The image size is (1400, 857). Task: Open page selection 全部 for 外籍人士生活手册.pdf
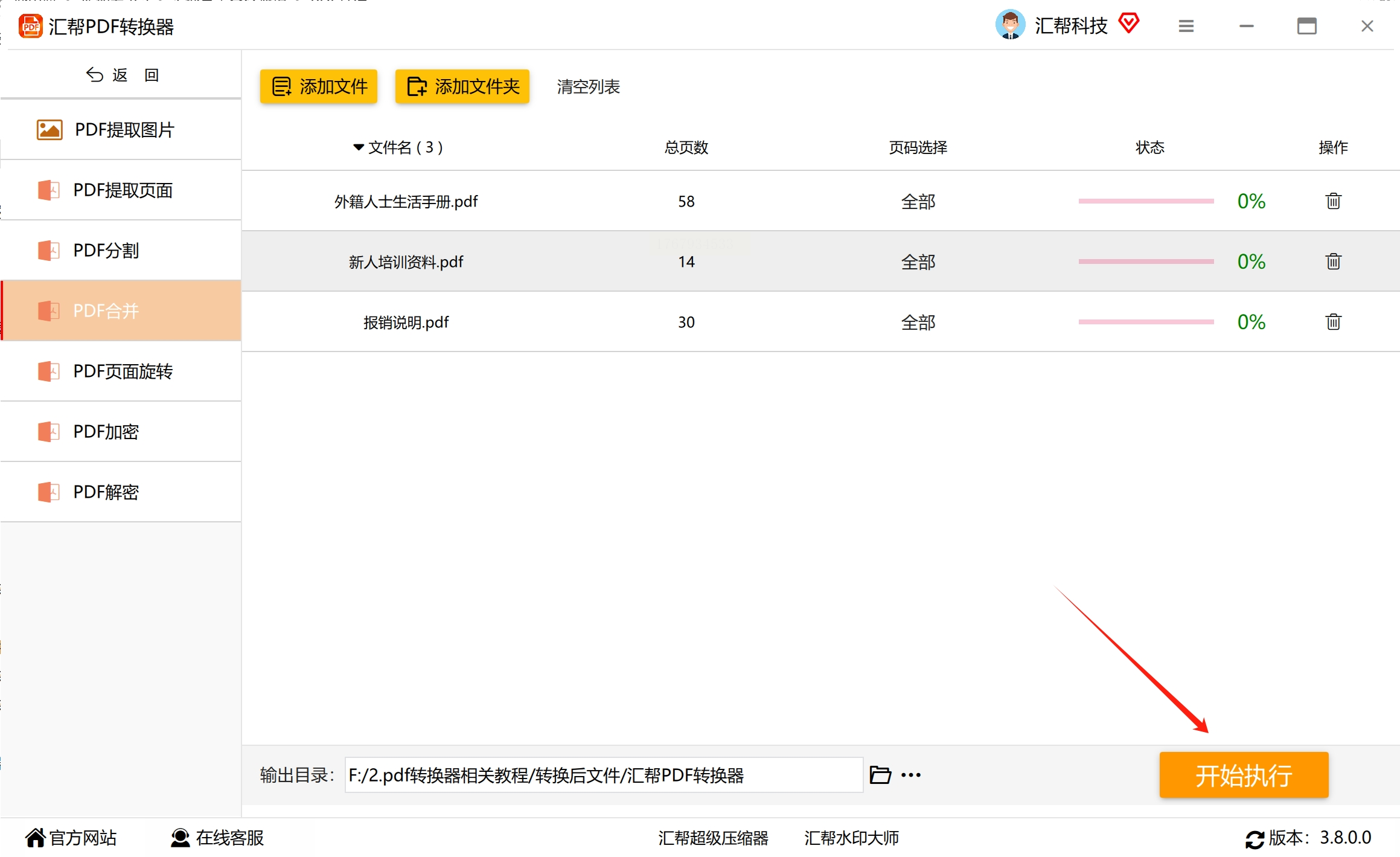(918, 202)
